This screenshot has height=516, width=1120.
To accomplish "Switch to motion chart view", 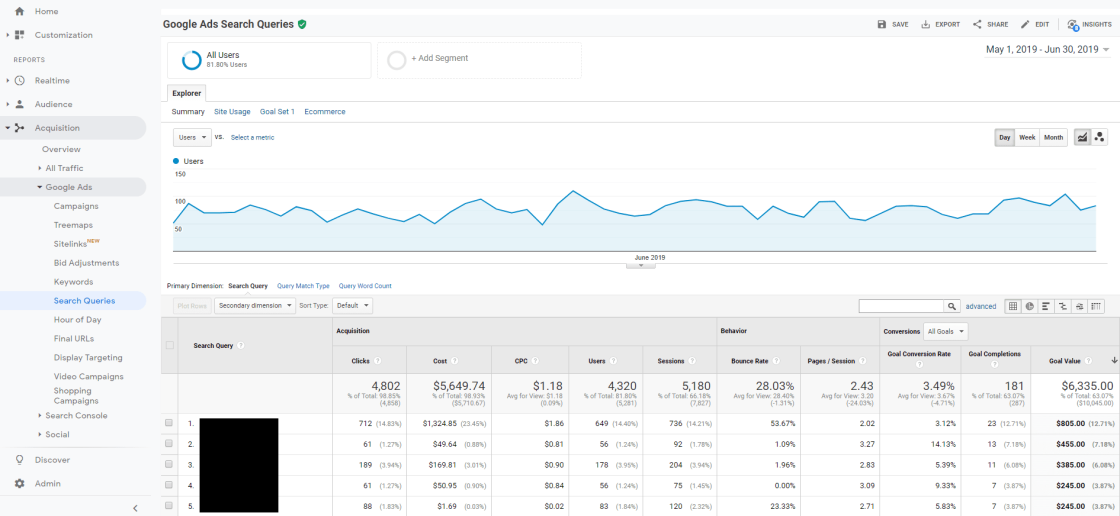I will coord(1100,137).
